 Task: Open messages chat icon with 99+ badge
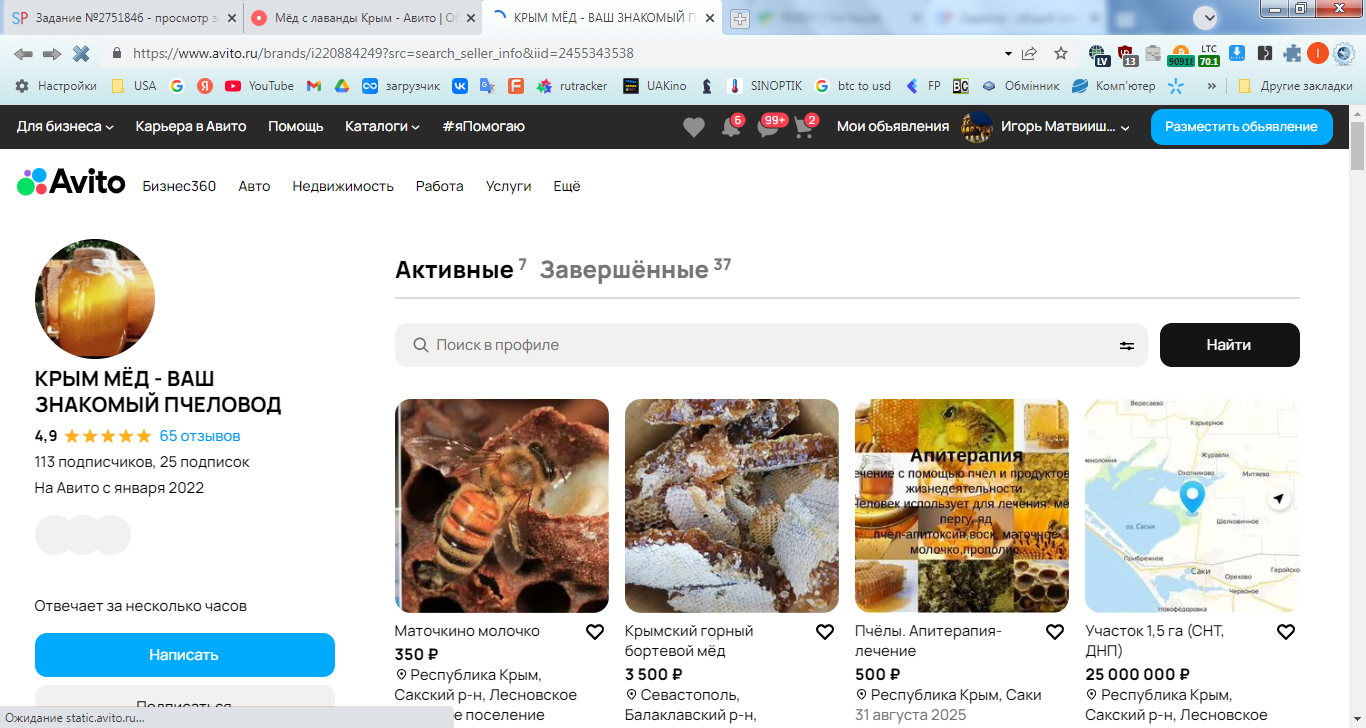(x=769, y=127)
